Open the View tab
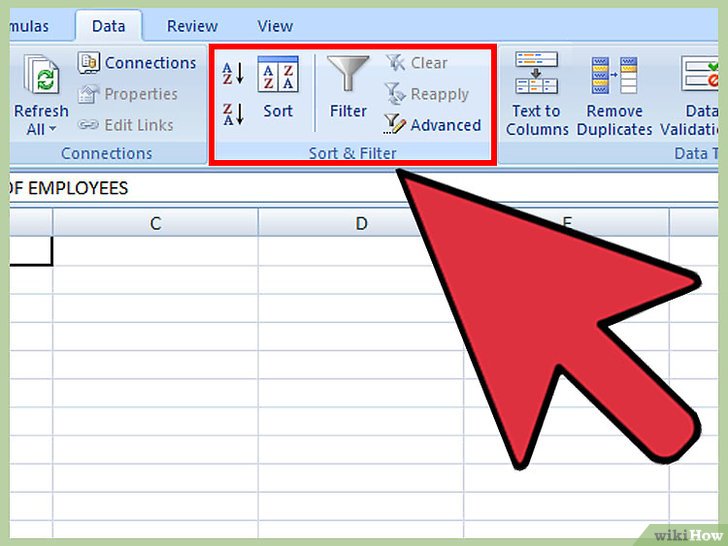728x546 pixels. pyautogui.click(x=275, y=26)
